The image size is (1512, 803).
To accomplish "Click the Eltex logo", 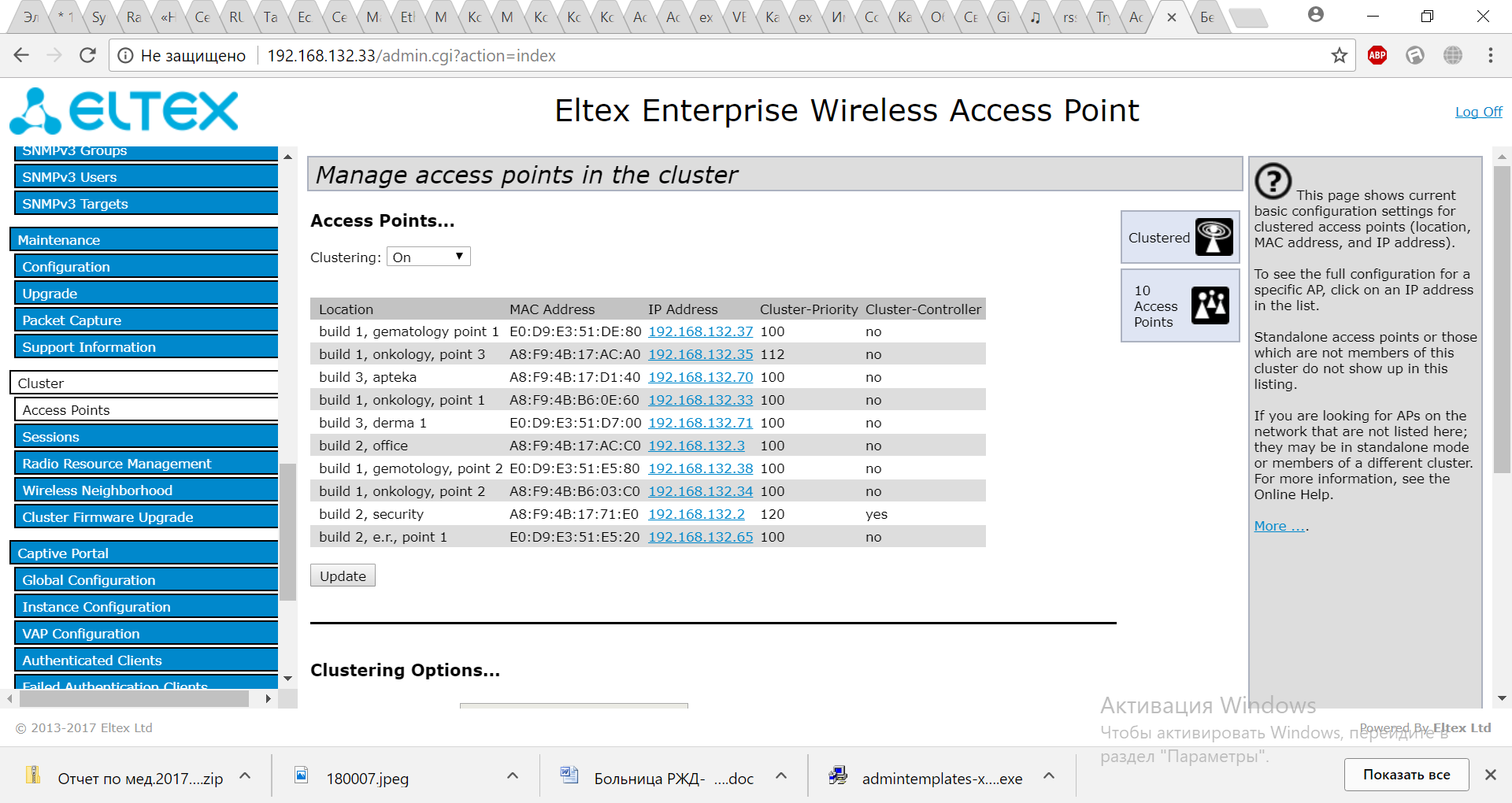I will [124, 111].
